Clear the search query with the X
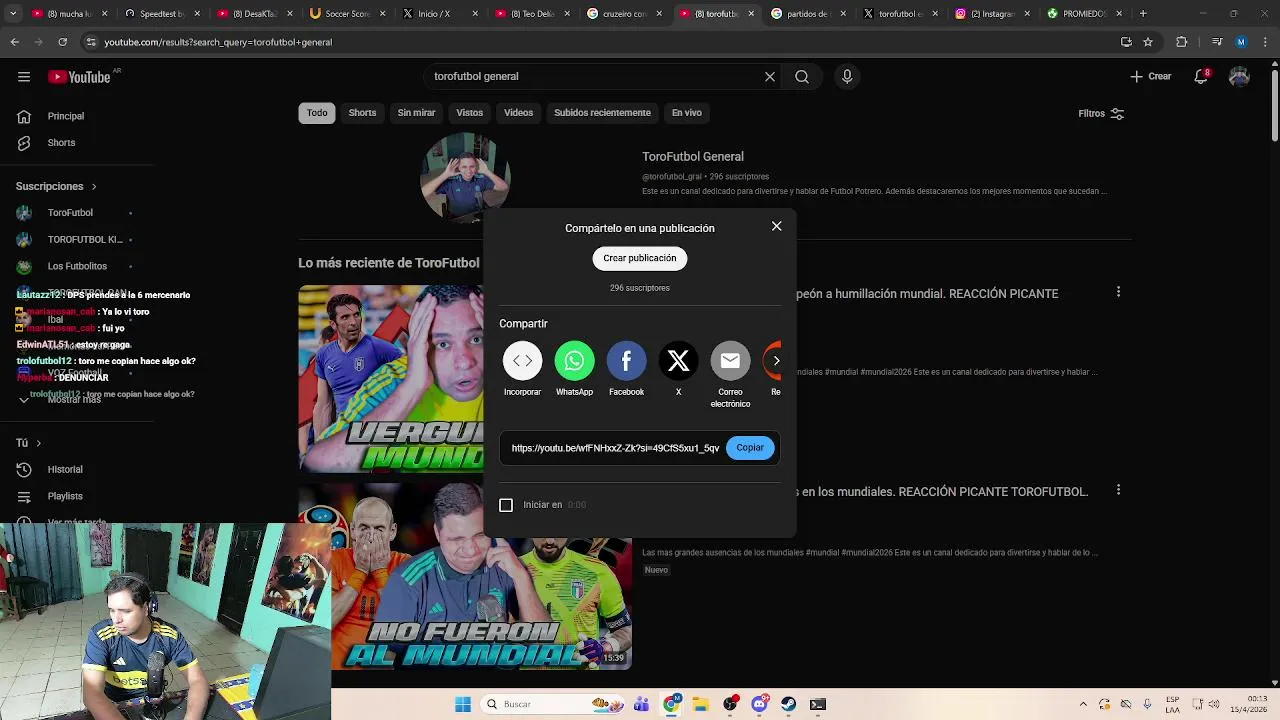 770,77
